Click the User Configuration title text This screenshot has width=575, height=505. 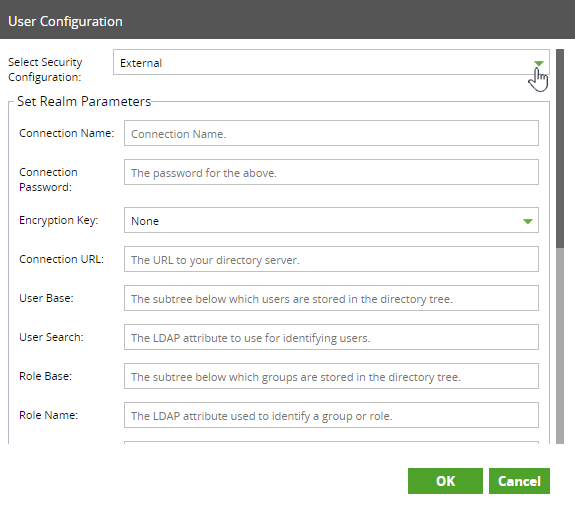tap(65, 22)
